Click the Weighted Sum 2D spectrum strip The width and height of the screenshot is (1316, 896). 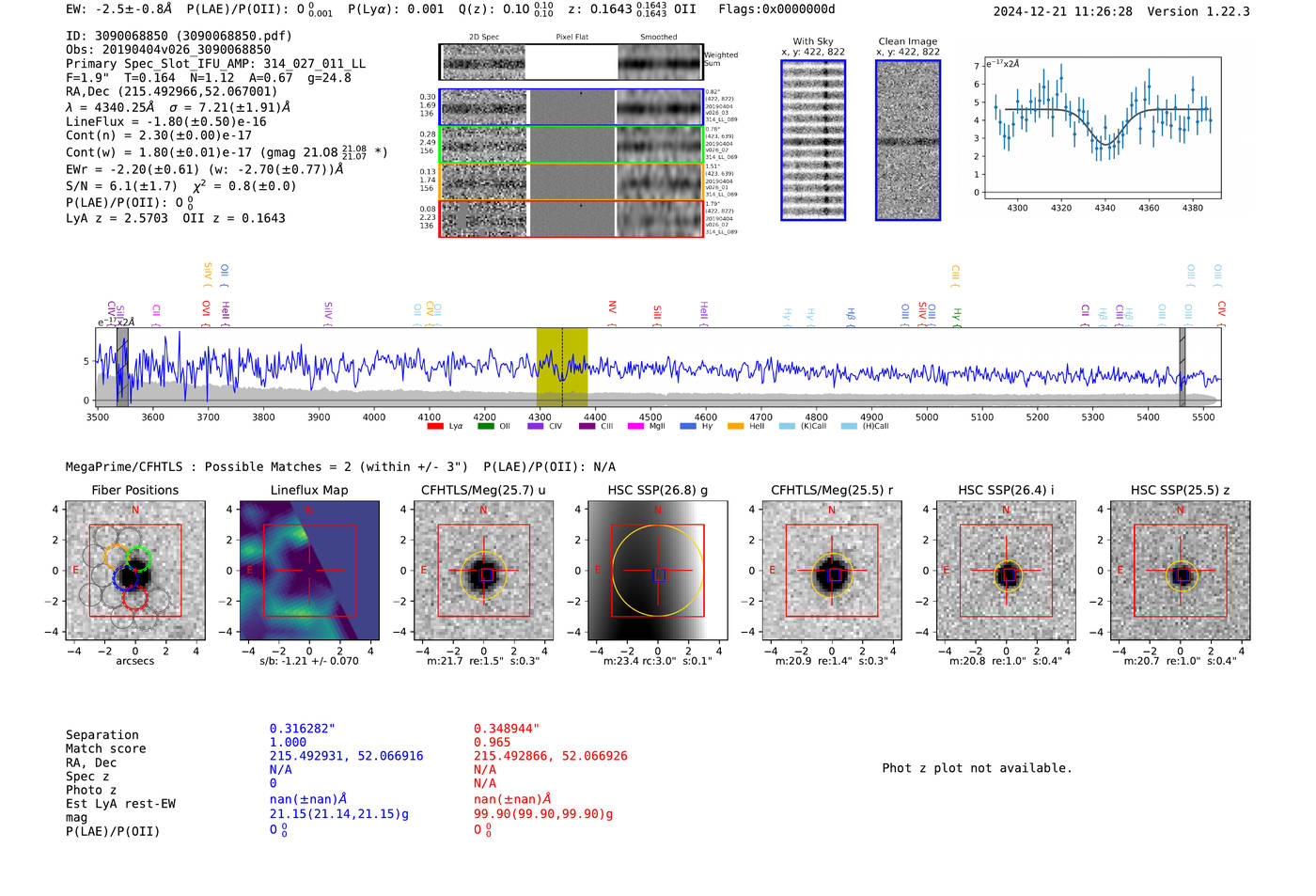click(572, 62)
